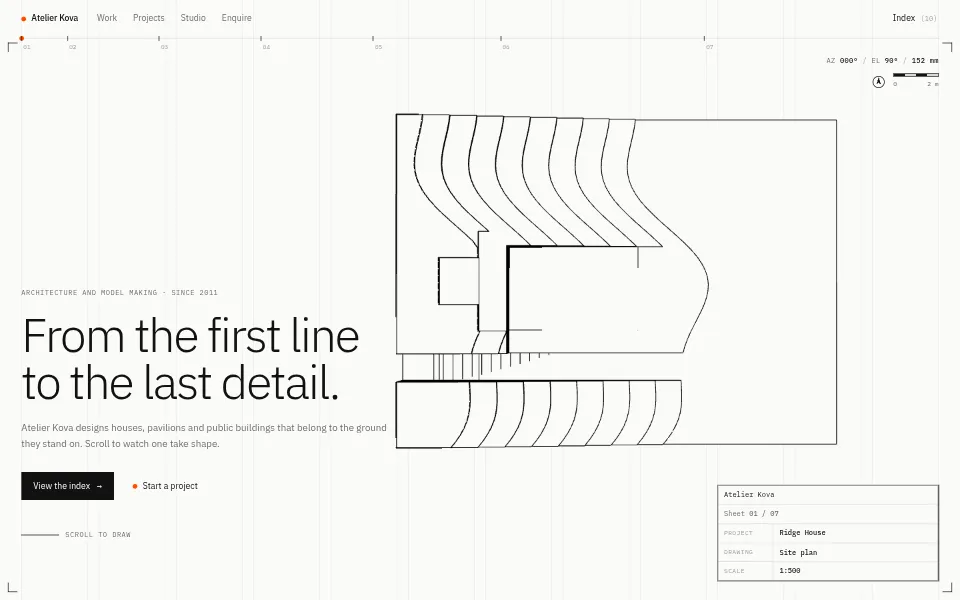The width and height of the screenshot is (960, 600).
Task: Click the "Sheet 01 / 07" row
Action: point(828,514)
